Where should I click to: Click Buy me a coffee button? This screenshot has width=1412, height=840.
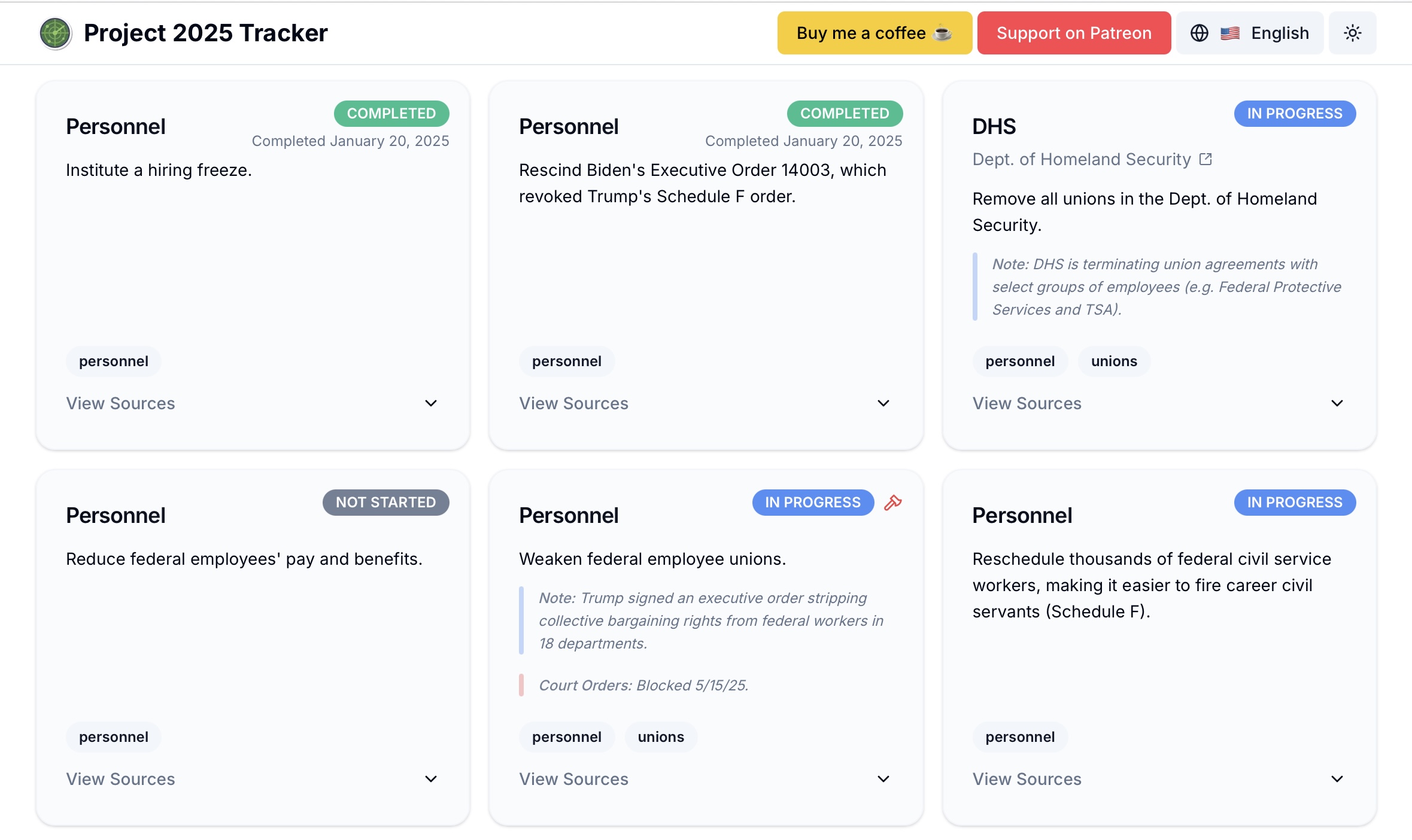[x=874, y=34]
